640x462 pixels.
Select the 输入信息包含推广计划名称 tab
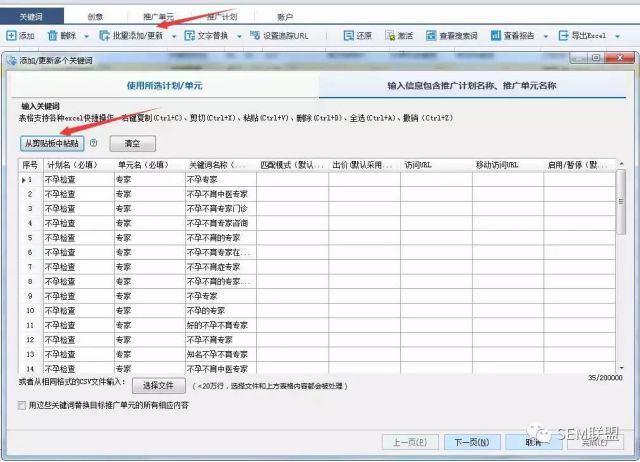pyautogui.click(x=473, y=86)
